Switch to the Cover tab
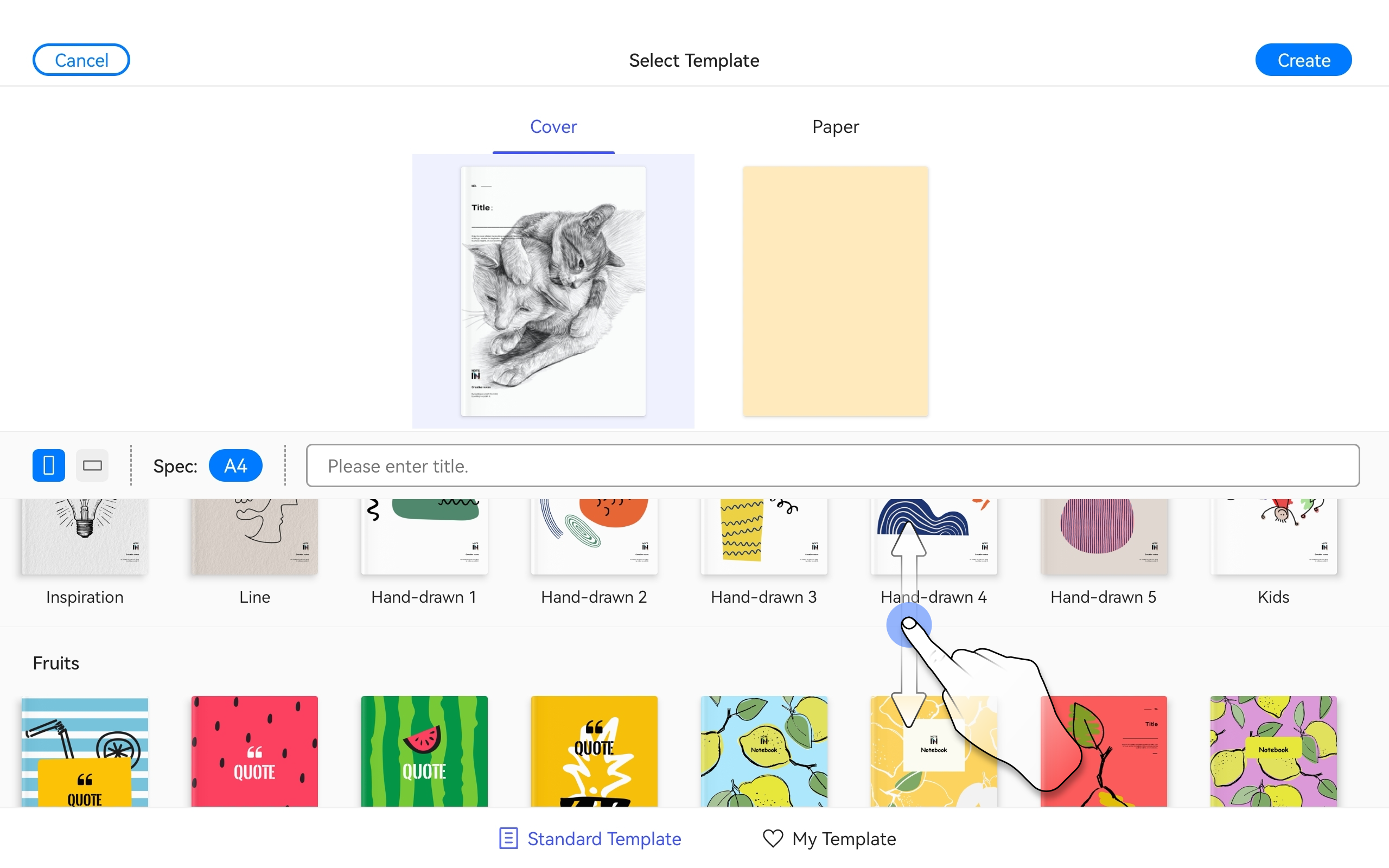This screenshot has height=868, width=1389. 553,126
